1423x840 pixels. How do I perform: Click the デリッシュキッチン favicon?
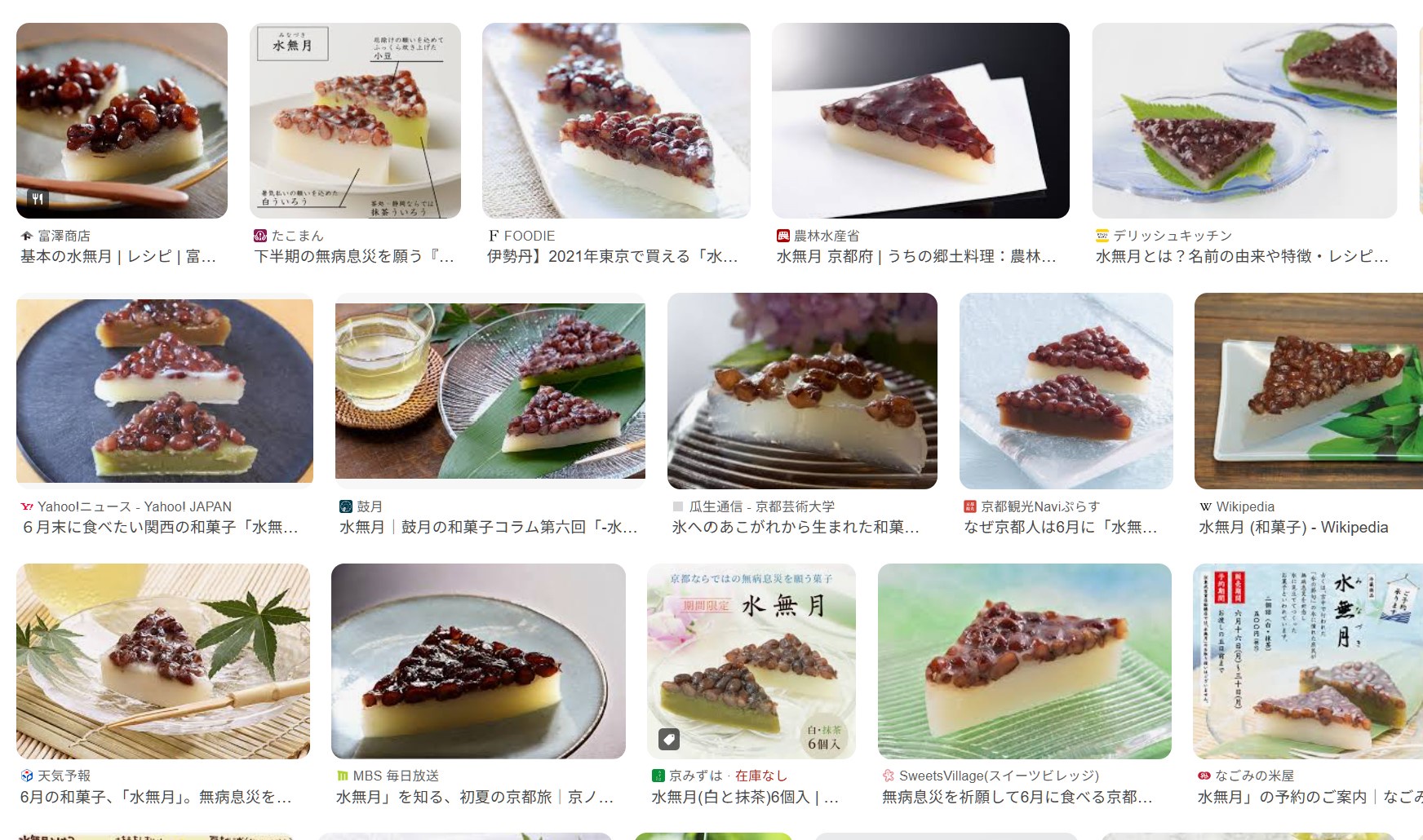click(x=1102, y=236)
